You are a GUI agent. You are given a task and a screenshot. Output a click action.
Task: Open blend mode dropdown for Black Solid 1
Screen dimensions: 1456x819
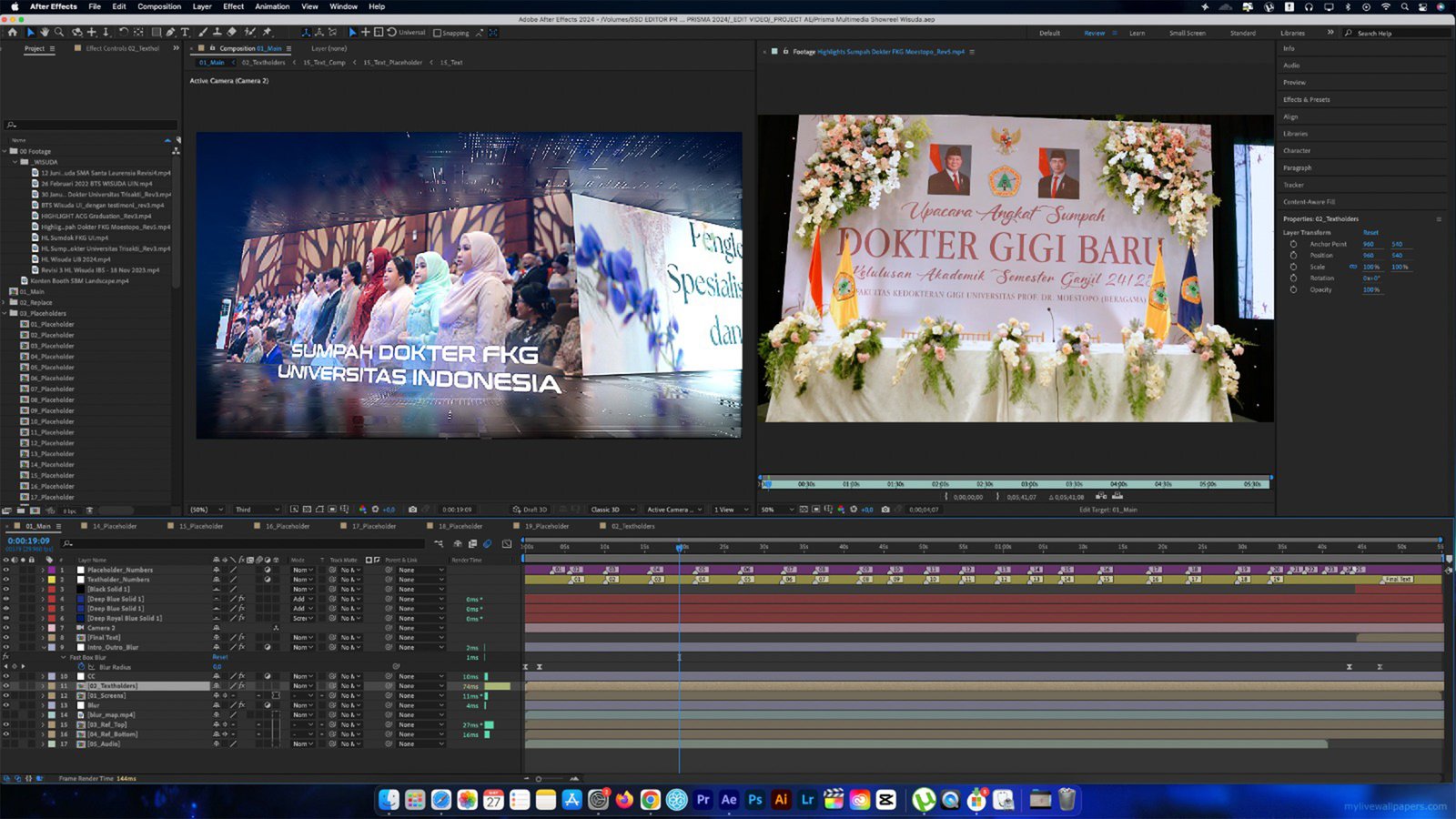303,590
